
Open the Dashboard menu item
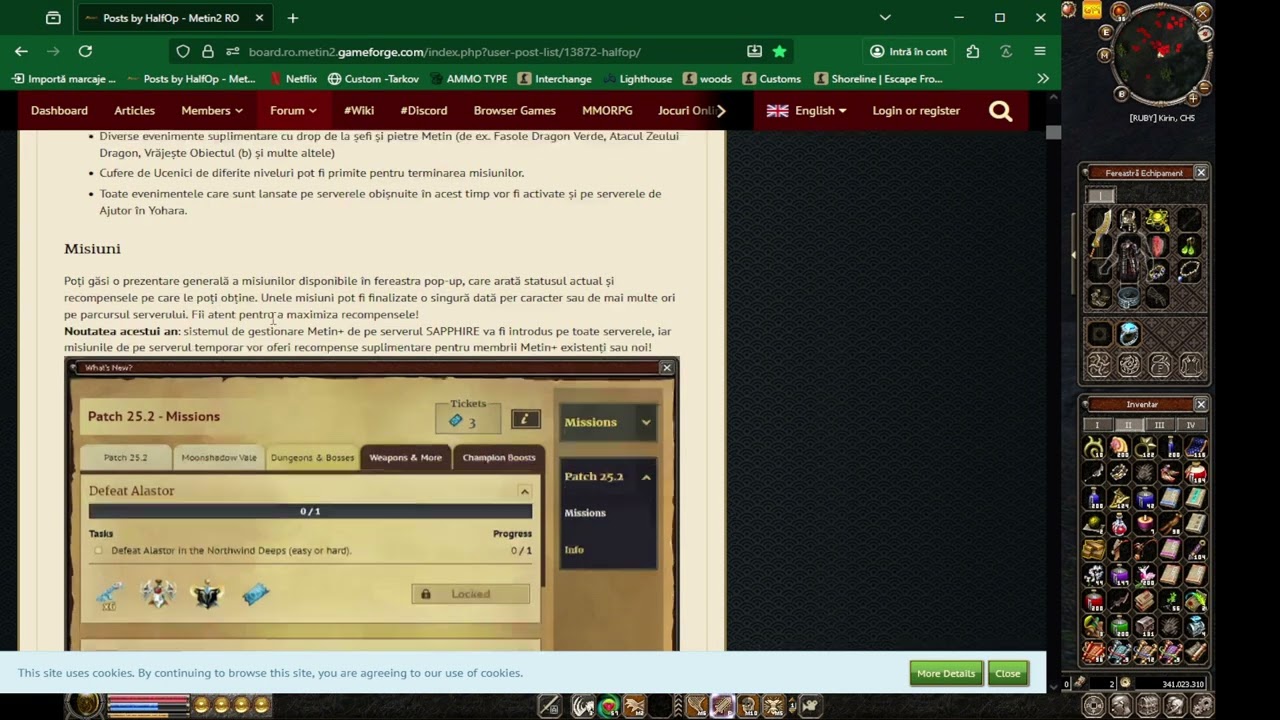[59, 111]
